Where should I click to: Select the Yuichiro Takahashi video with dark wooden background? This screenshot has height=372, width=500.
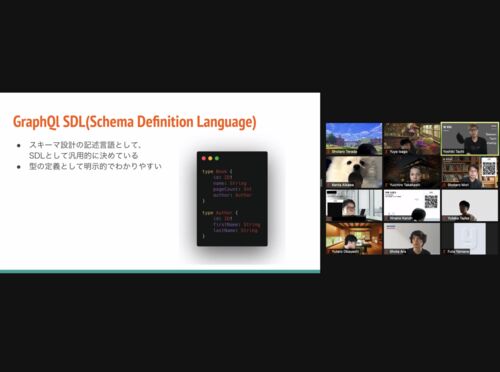412,172
